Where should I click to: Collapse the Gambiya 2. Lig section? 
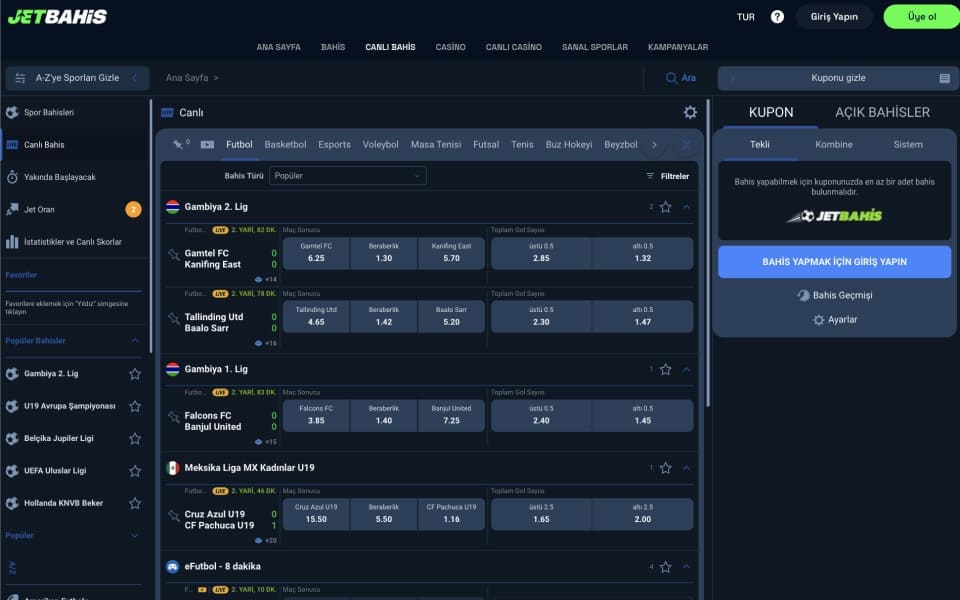[x=686, y=207]
